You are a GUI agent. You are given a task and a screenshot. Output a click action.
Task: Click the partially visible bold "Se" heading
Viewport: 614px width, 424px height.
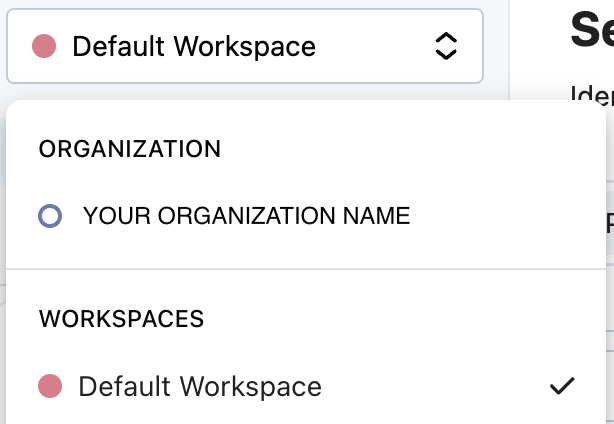pyautogui.click(x=592, y=30)
